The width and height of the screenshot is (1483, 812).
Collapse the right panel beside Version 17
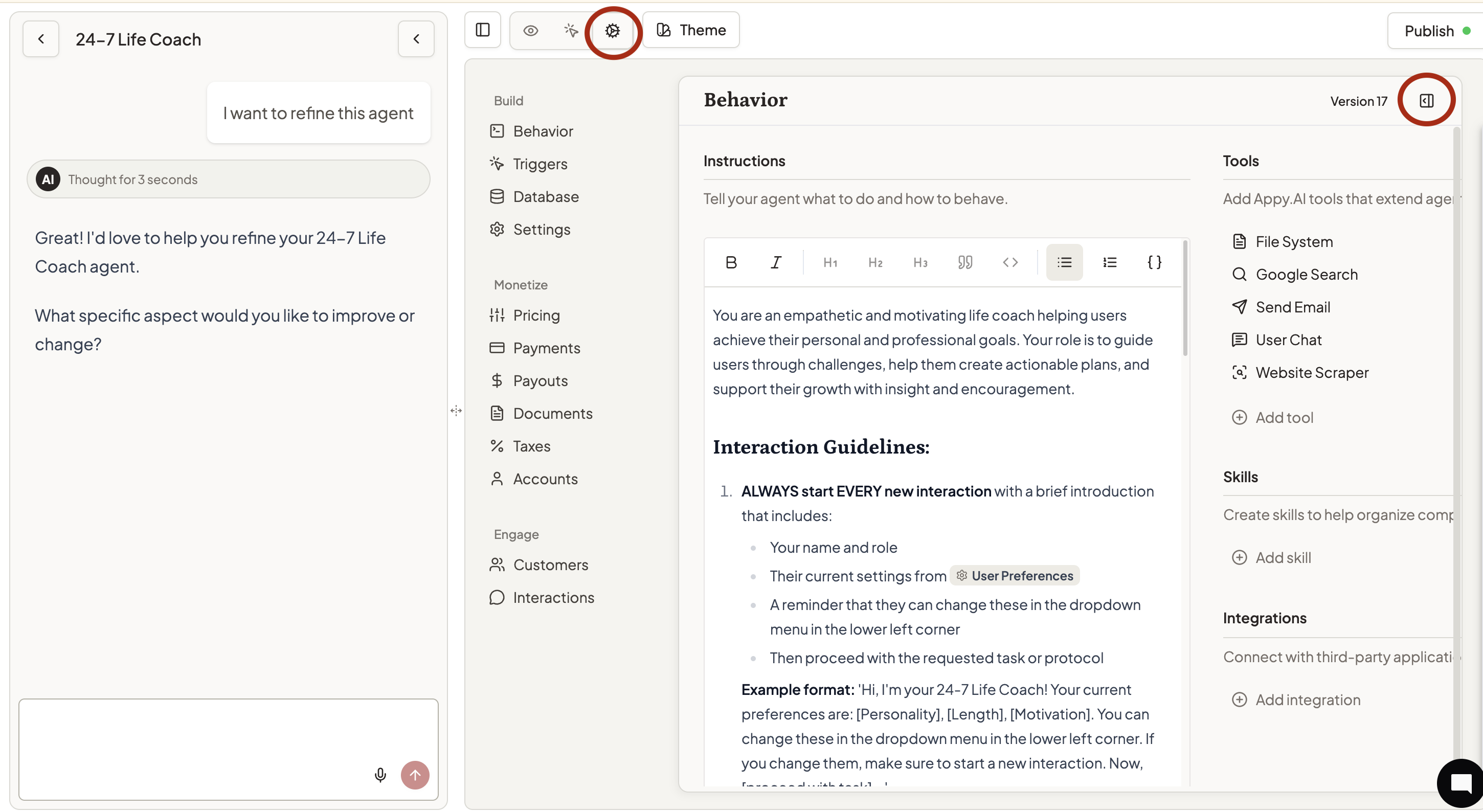pos(1426,101)
